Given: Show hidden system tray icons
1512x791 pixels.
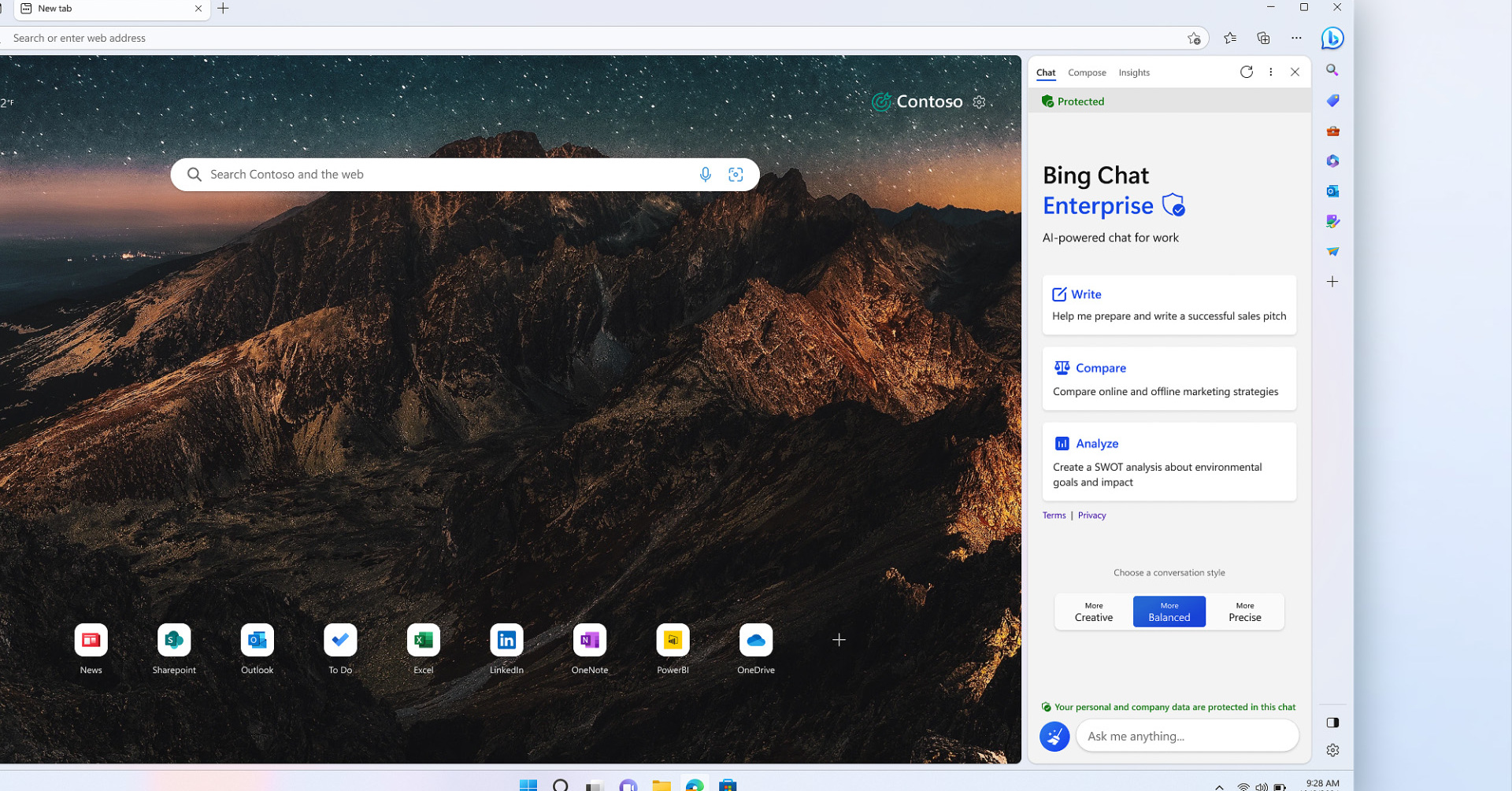Looking at the screenshot, I should click(x=1219, y=786).
